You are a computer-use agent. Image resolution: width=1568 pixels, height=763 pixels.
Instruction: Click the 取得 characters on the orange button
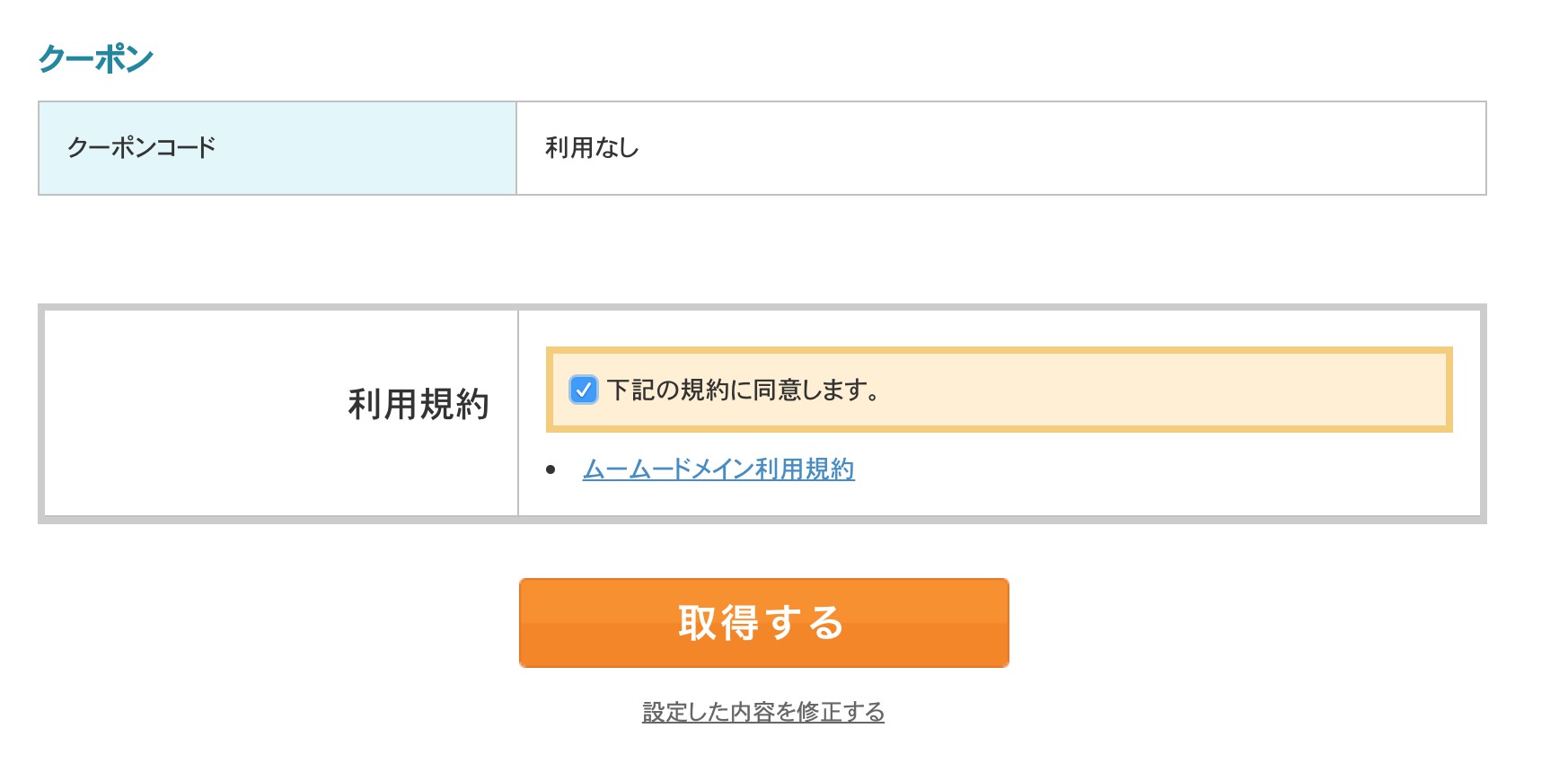click(718, 623)
